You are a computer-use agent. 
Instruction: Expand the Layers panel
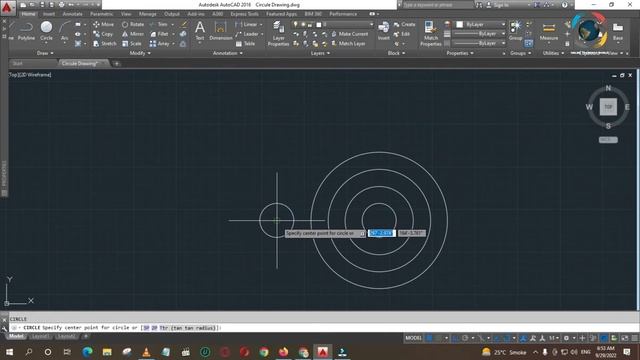pos(320,53)
